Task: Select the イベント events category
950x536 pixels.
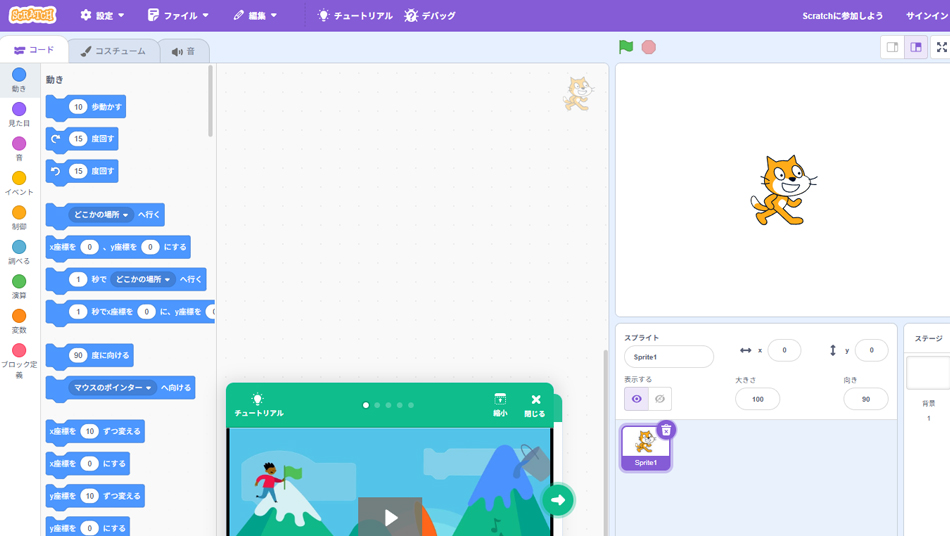Action: 19,183
